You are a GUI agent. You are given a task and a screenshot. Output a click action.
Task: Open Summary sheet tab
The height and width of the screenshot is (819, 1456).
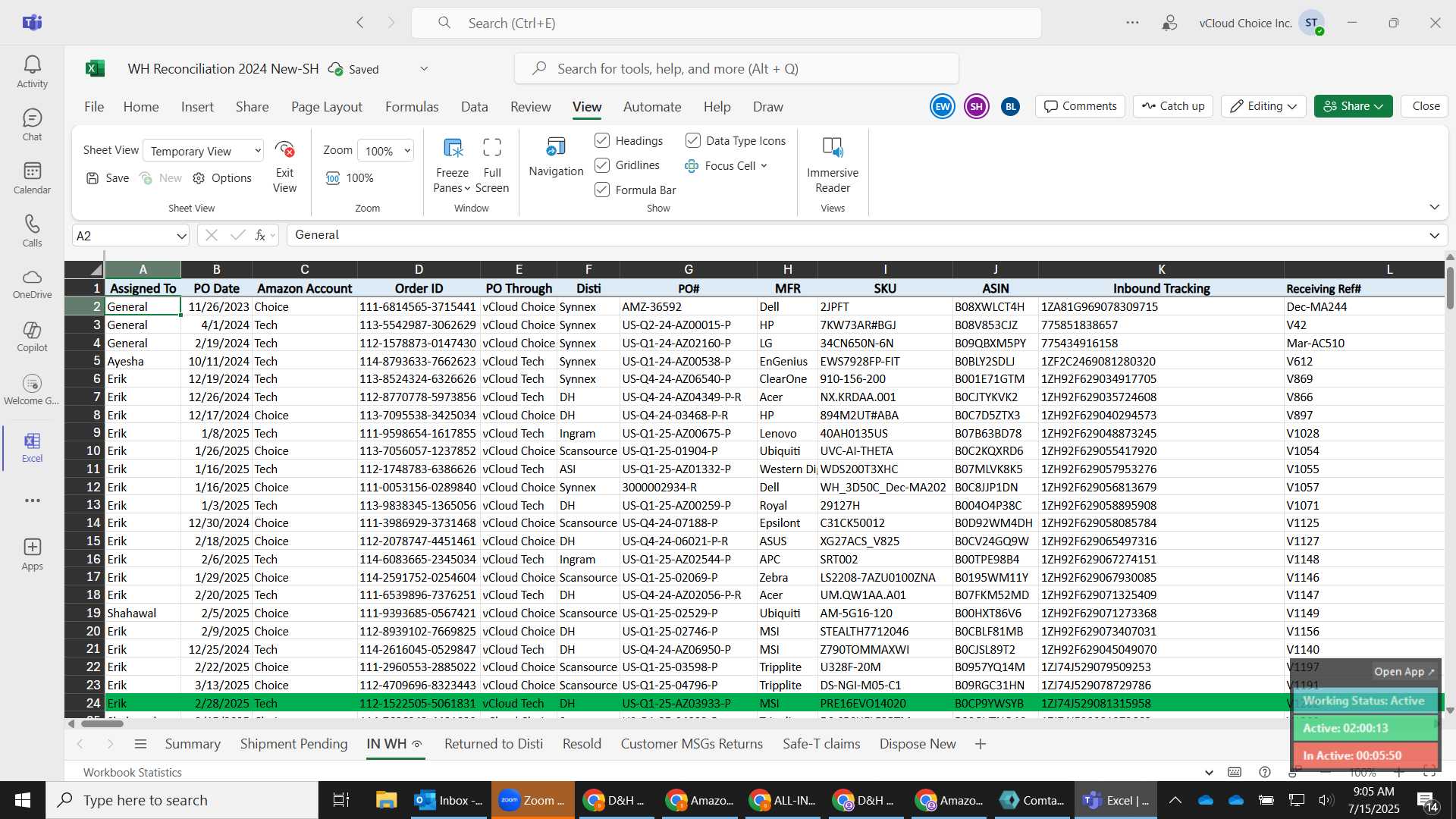(x=193, y=744)
